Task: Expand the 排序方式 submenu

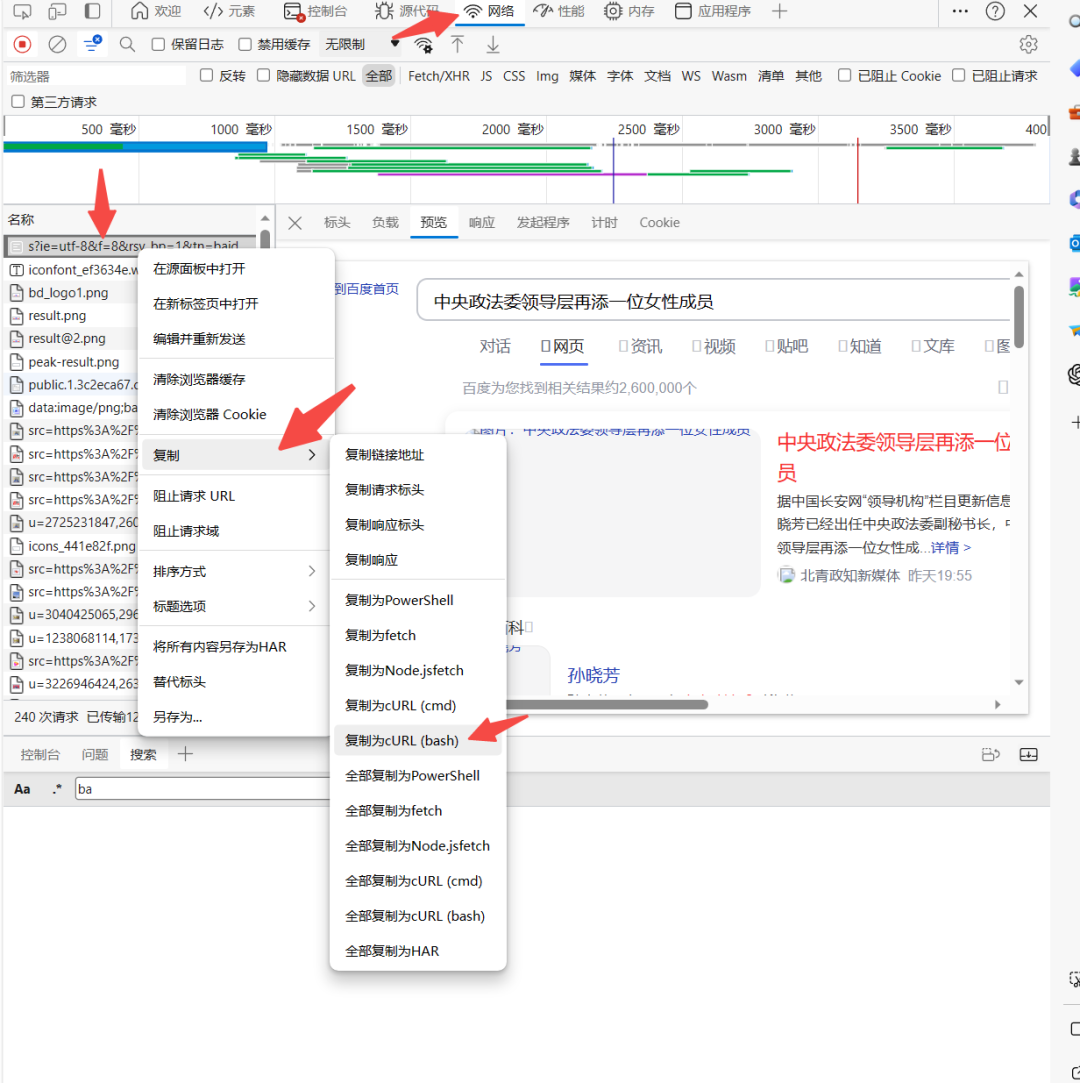Action: (235, 571)
